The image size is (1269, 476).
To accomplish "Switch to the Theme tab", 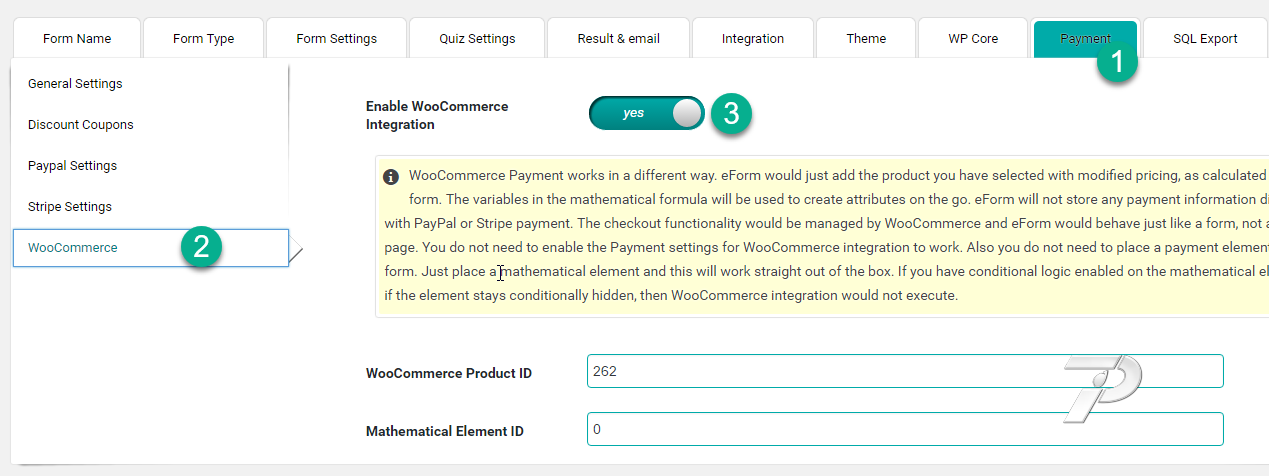I will tap(866, 39).
